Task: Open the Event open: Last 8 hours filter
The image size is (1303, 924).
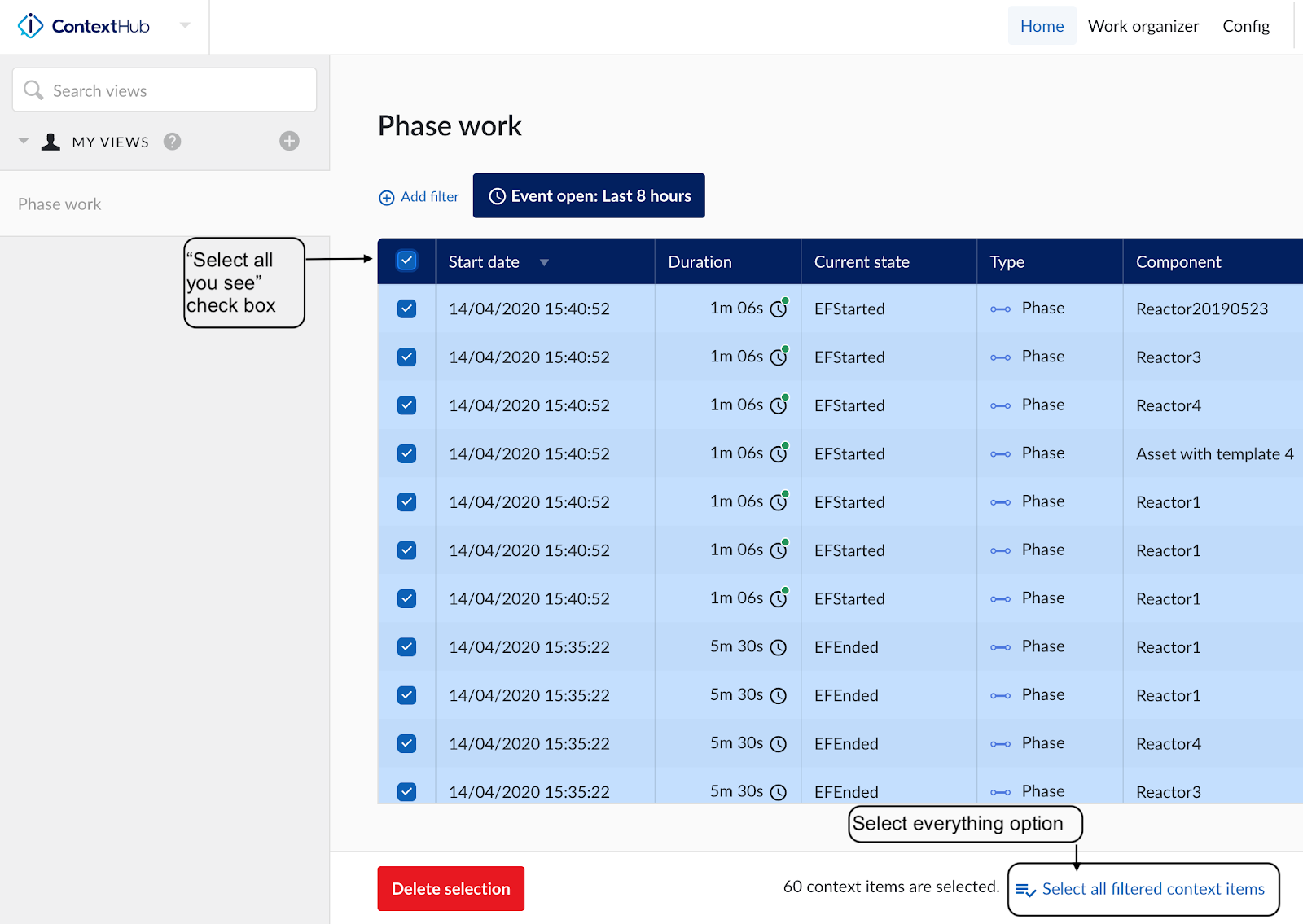Action: click(x=589, y=196)
